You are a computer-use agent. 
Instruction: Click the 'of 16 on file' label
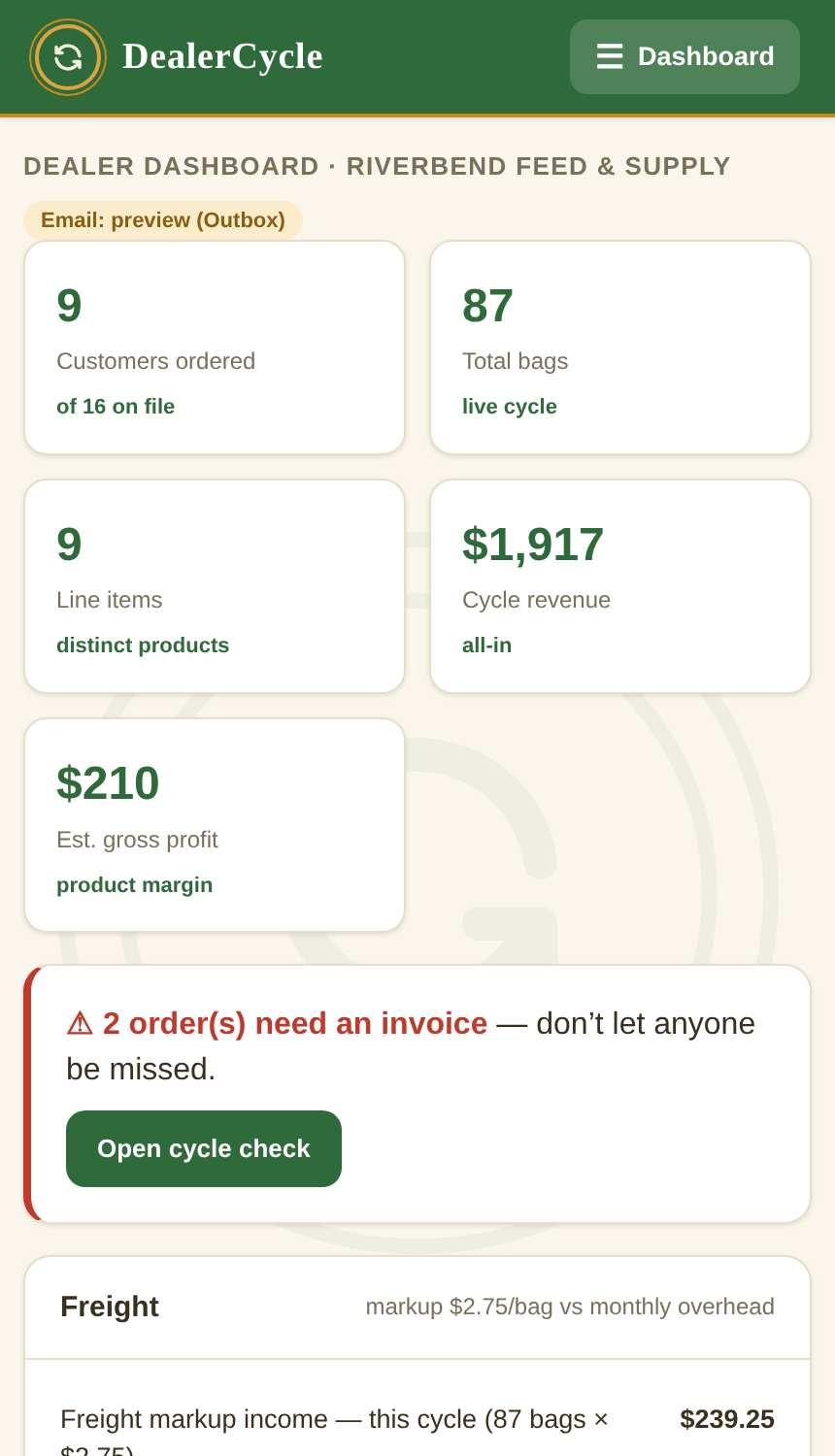point(116,407)
